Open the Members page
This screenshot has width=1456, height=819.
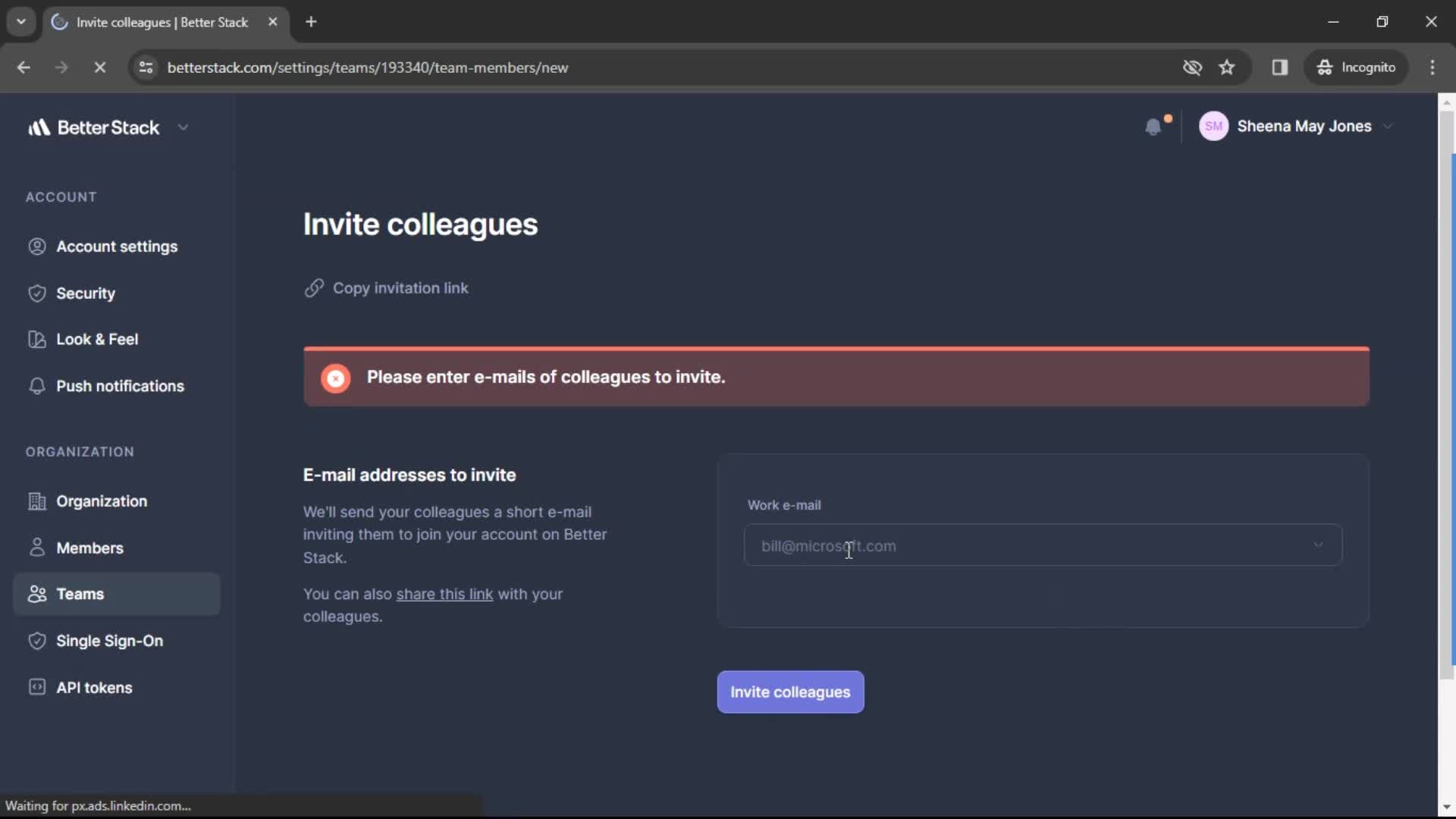click(x=117, y=548)
